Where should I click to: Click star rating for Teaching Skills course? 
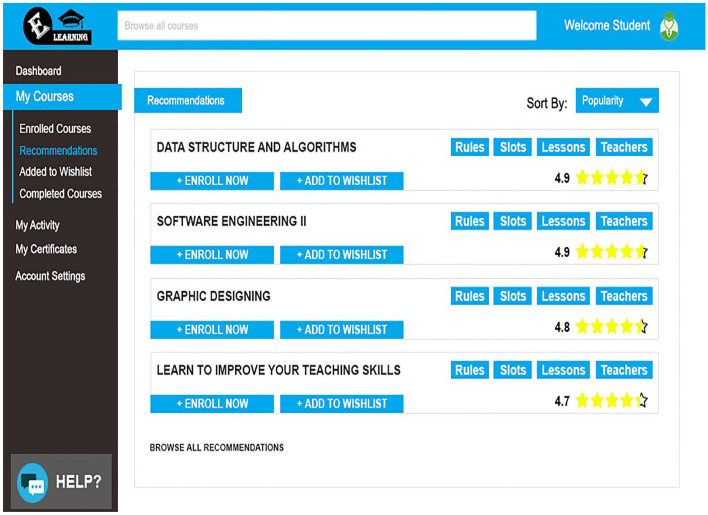point(611,401)
